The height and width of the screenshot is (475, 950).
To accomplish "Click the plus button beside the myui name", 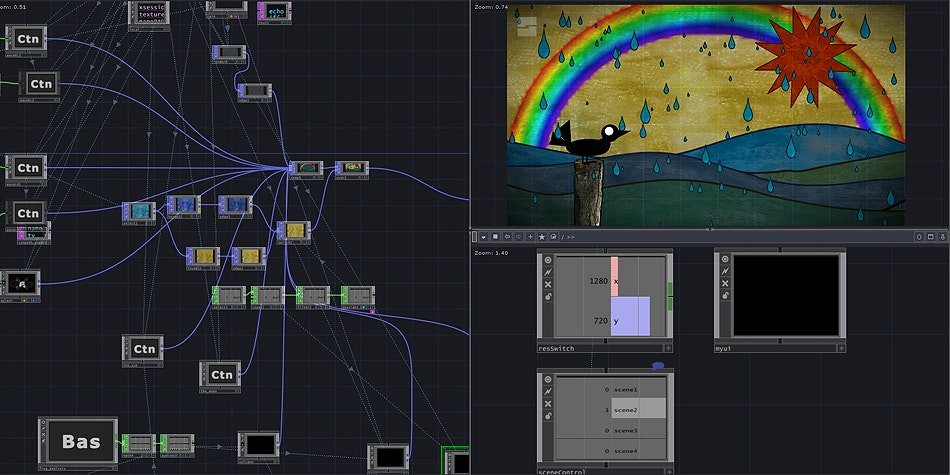I will coord(841,348).
